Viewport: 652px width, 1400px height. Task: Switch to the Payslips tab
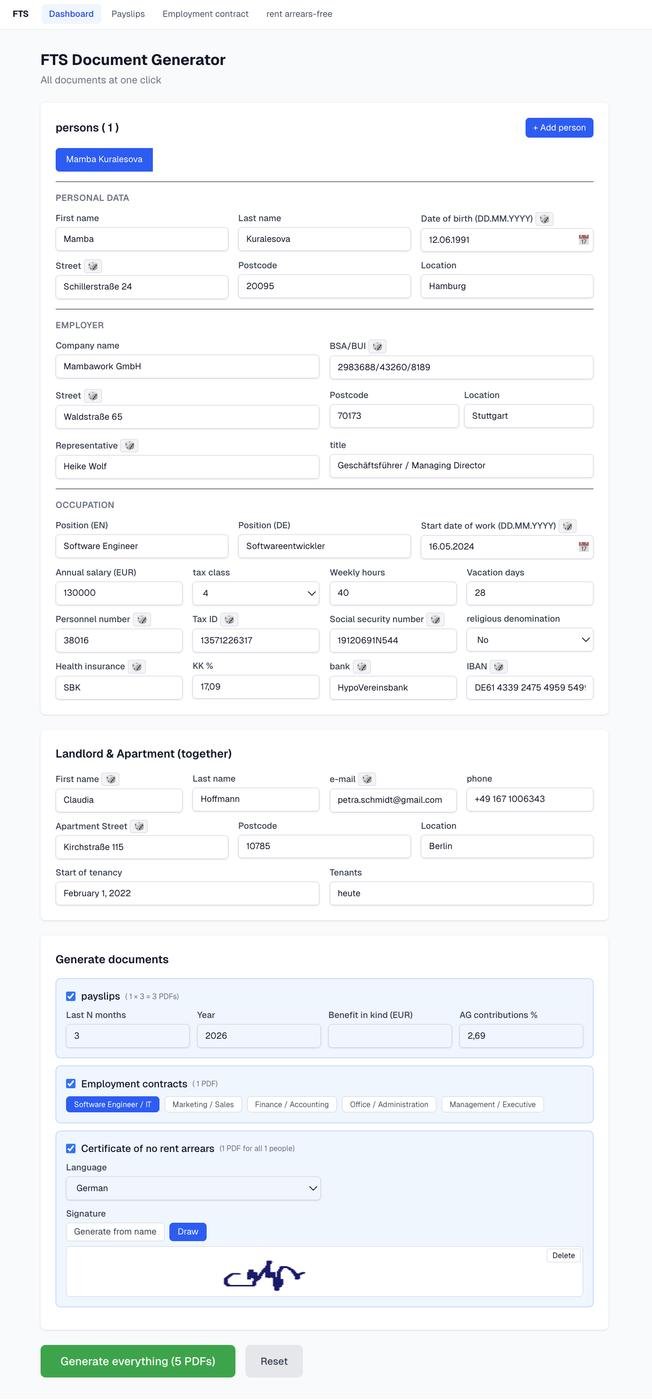[126, 12]
